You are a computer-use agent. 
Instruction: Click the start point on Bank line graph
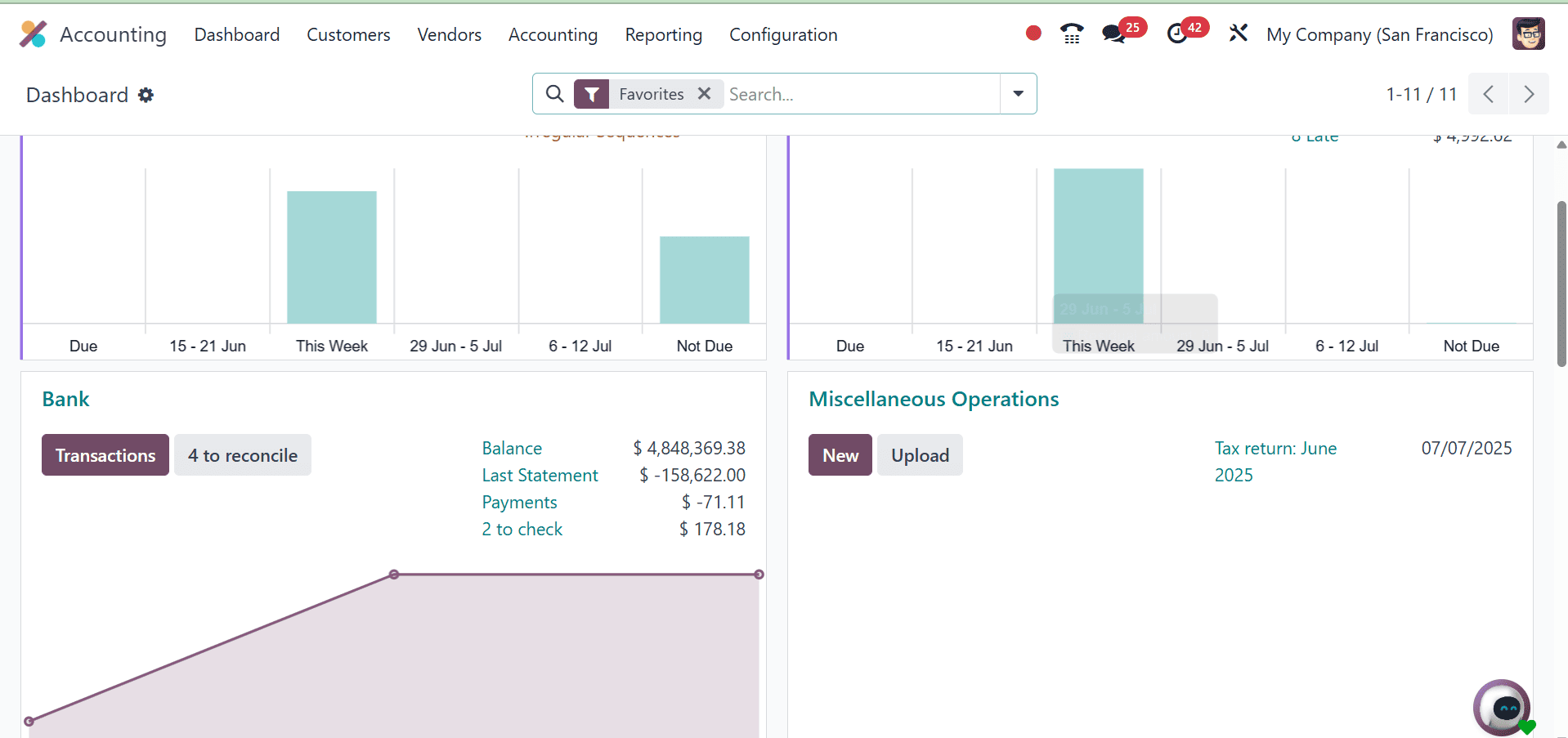pos(29,721)
